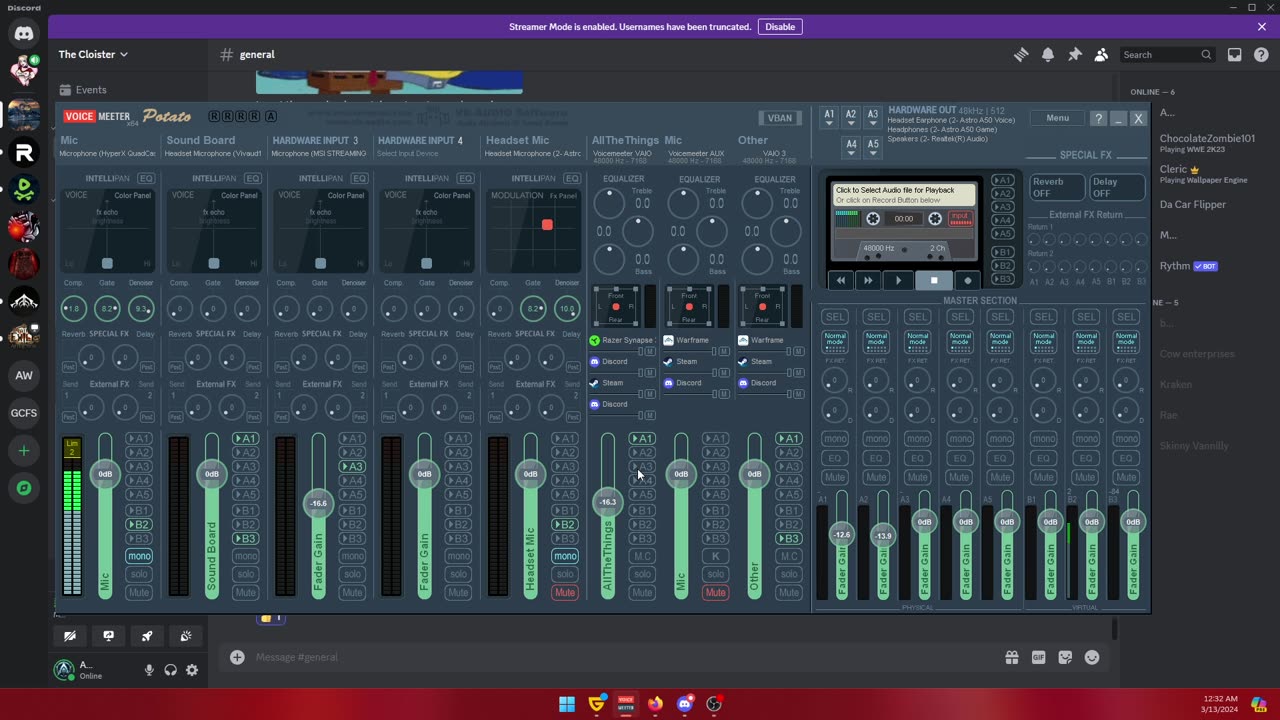Open emoji picker in message bar
The height and width of the screenshot is (720, 1280).
1092,657
